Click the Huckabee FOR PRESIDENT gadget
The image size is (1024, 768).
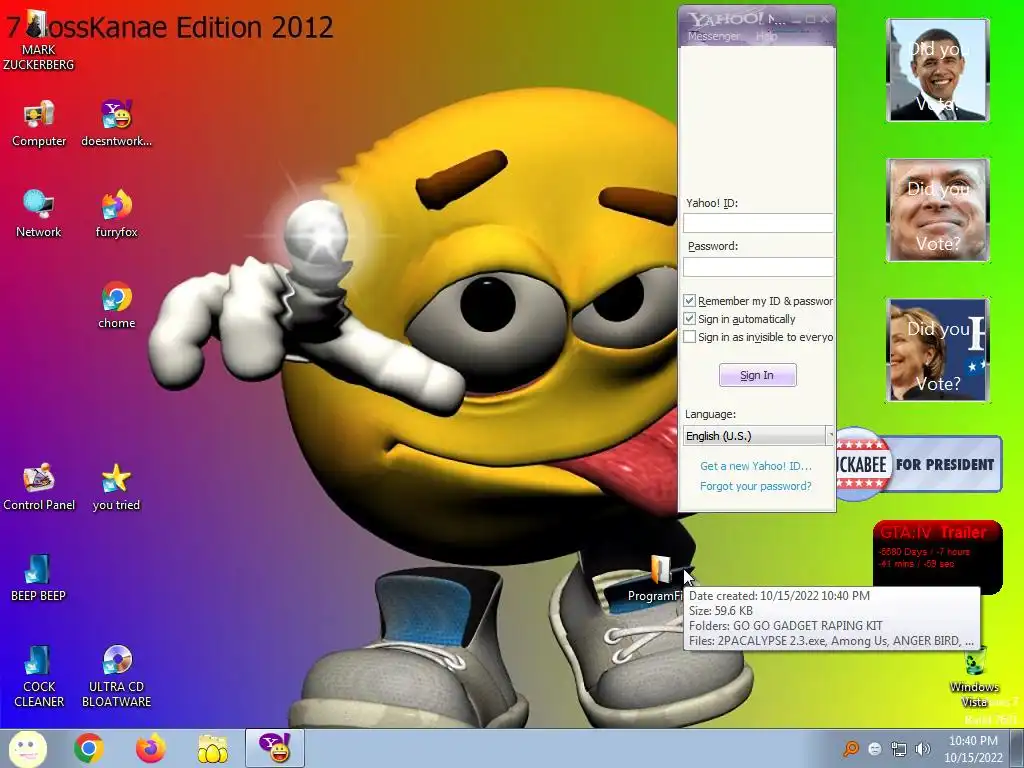[x=920, y=464]
